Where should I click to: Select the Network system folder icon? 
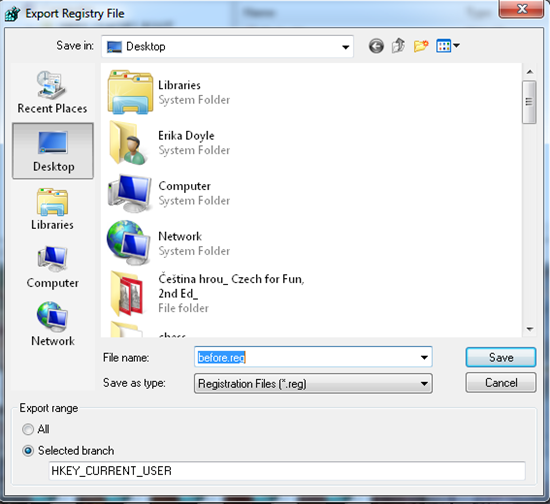(129, 243)
